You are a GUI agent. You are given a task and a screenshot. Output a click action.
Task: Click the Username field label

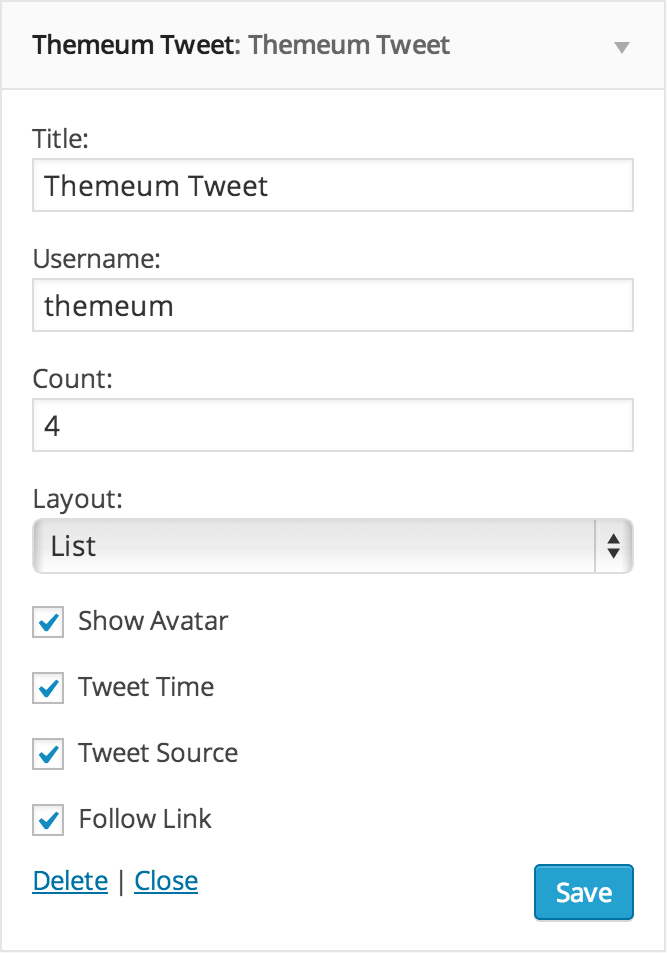tap(97, 260)
